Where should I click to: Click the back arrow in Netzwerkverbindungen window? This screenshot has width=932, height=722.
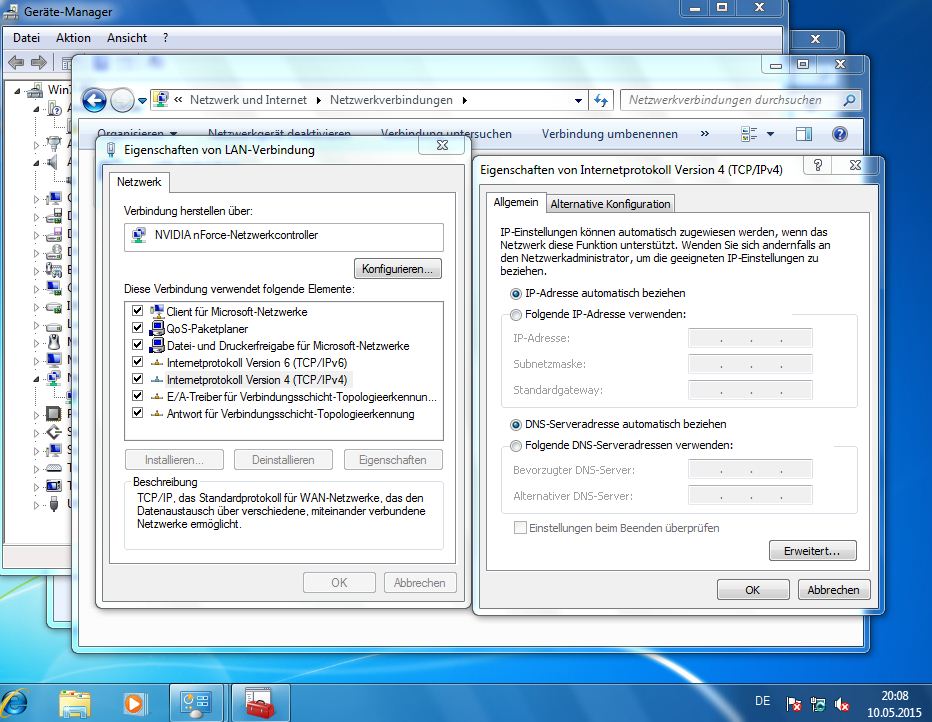(x=94, y=100)
